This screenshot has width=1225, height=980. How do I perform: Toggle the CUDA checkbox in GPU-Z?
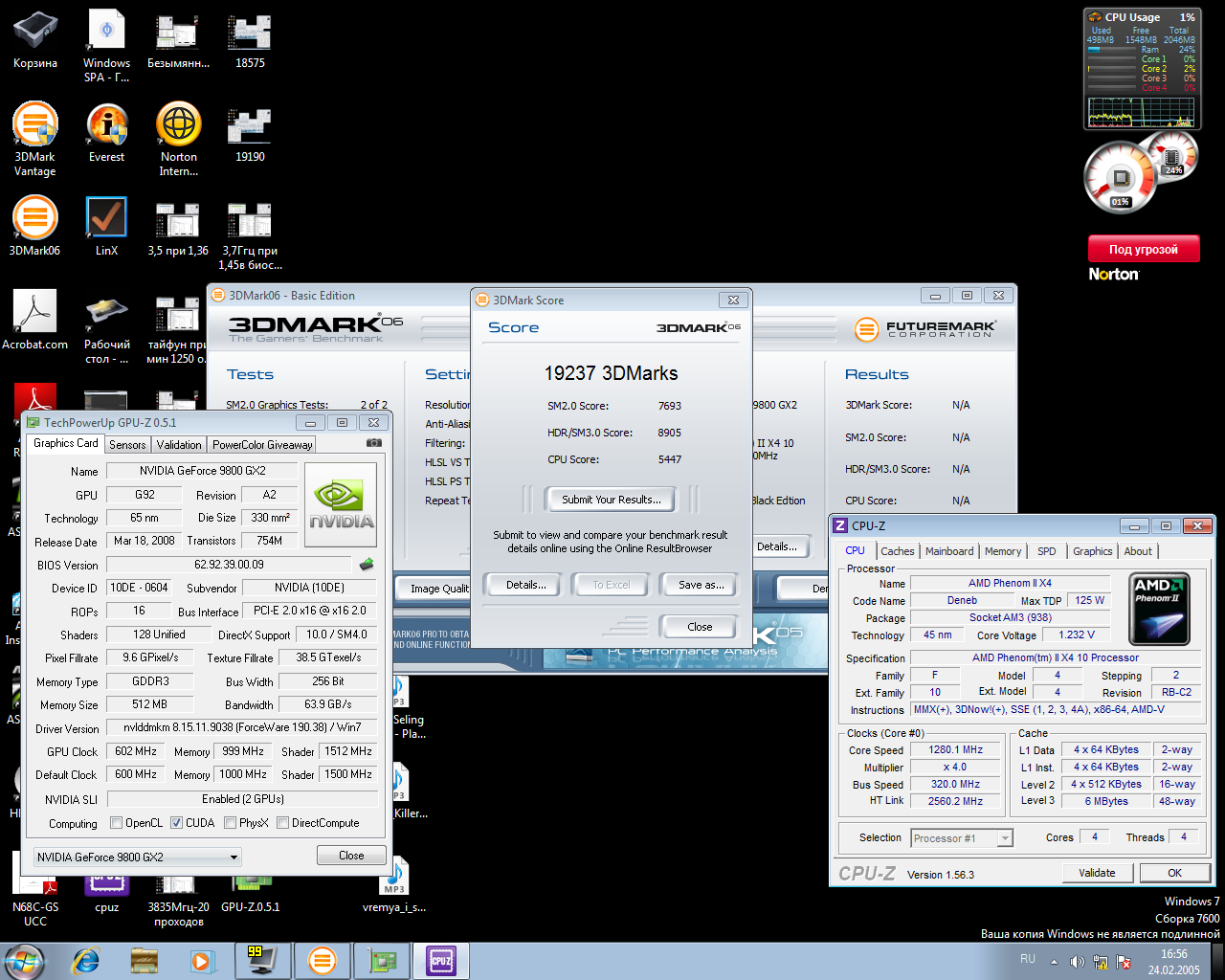(x=176, y=823)
